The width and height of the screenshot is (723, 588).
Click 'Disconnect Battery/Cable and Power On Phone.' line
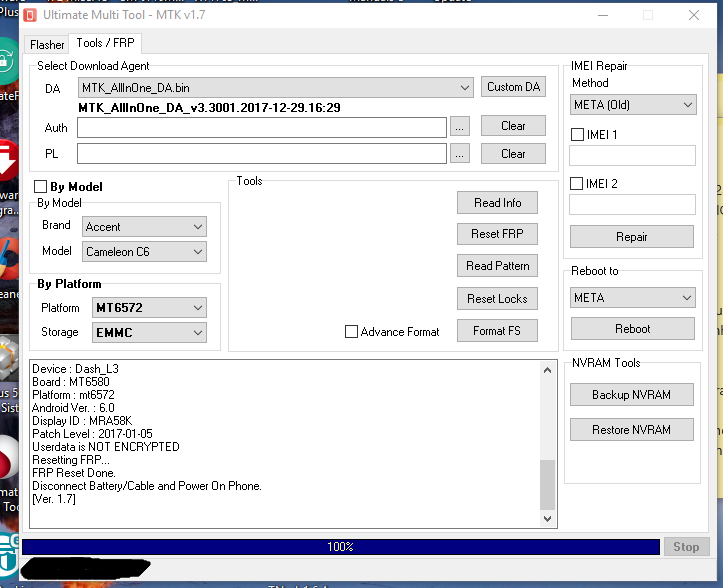click(x=147, y=486)
